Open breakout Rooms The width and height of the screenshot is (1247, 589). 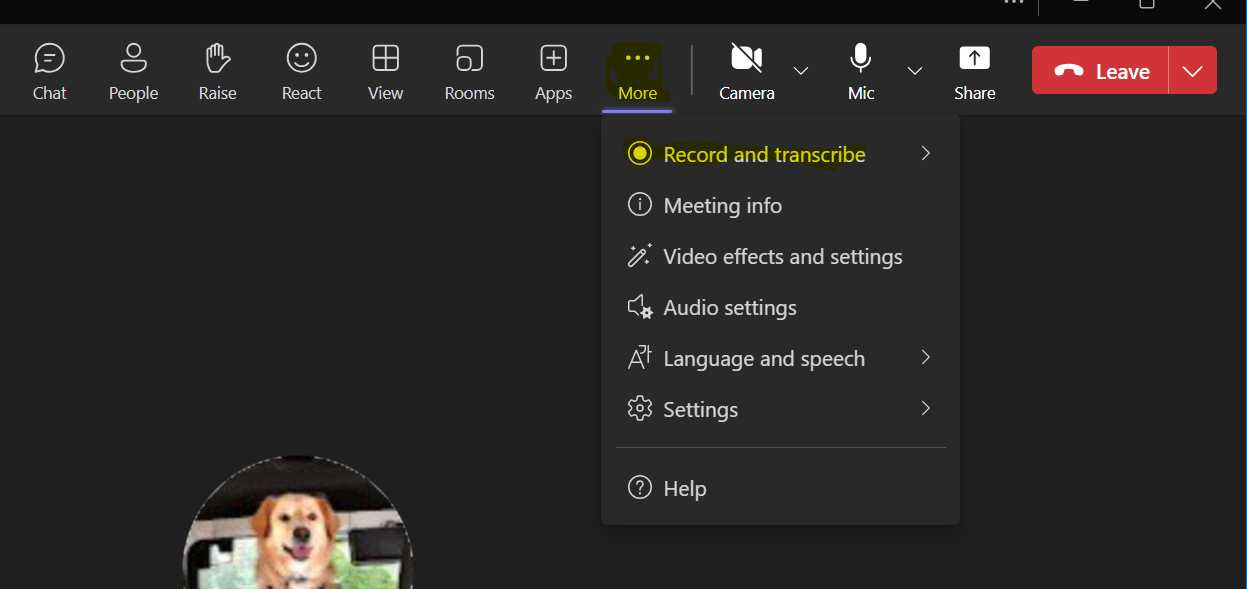(469, 72)
